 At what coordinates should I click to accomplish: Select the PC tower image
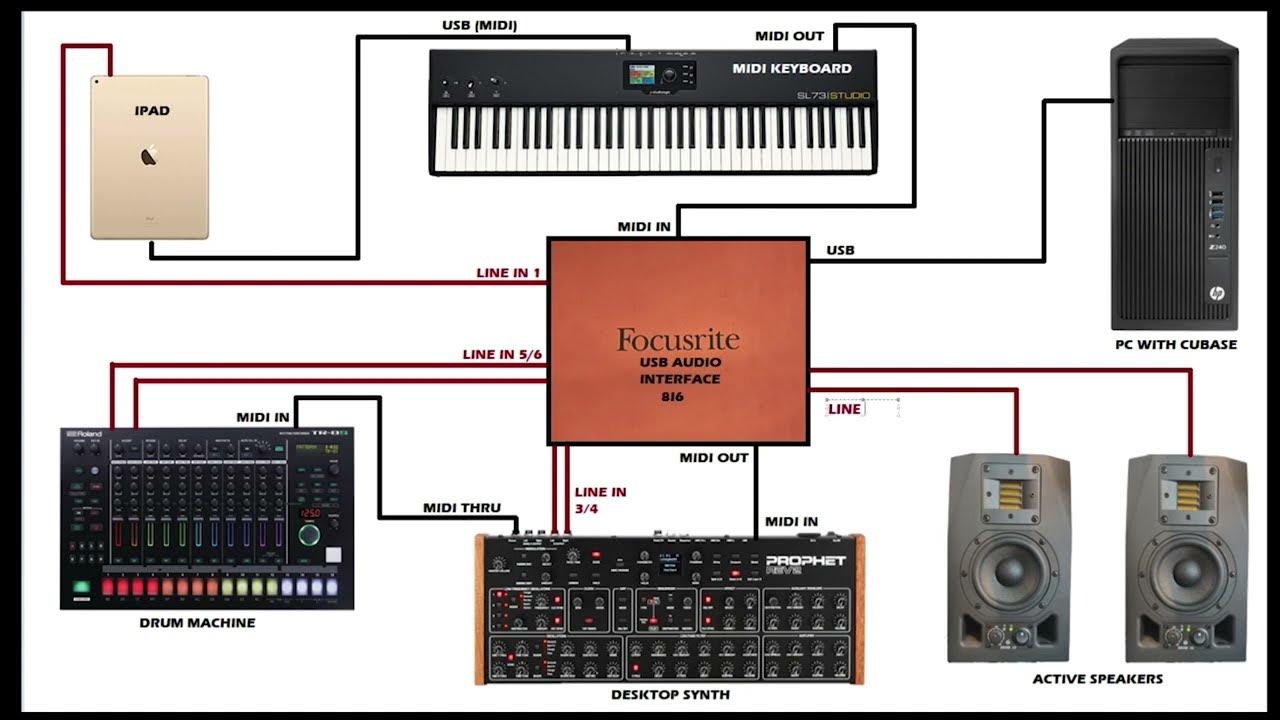pos(1175,184)
